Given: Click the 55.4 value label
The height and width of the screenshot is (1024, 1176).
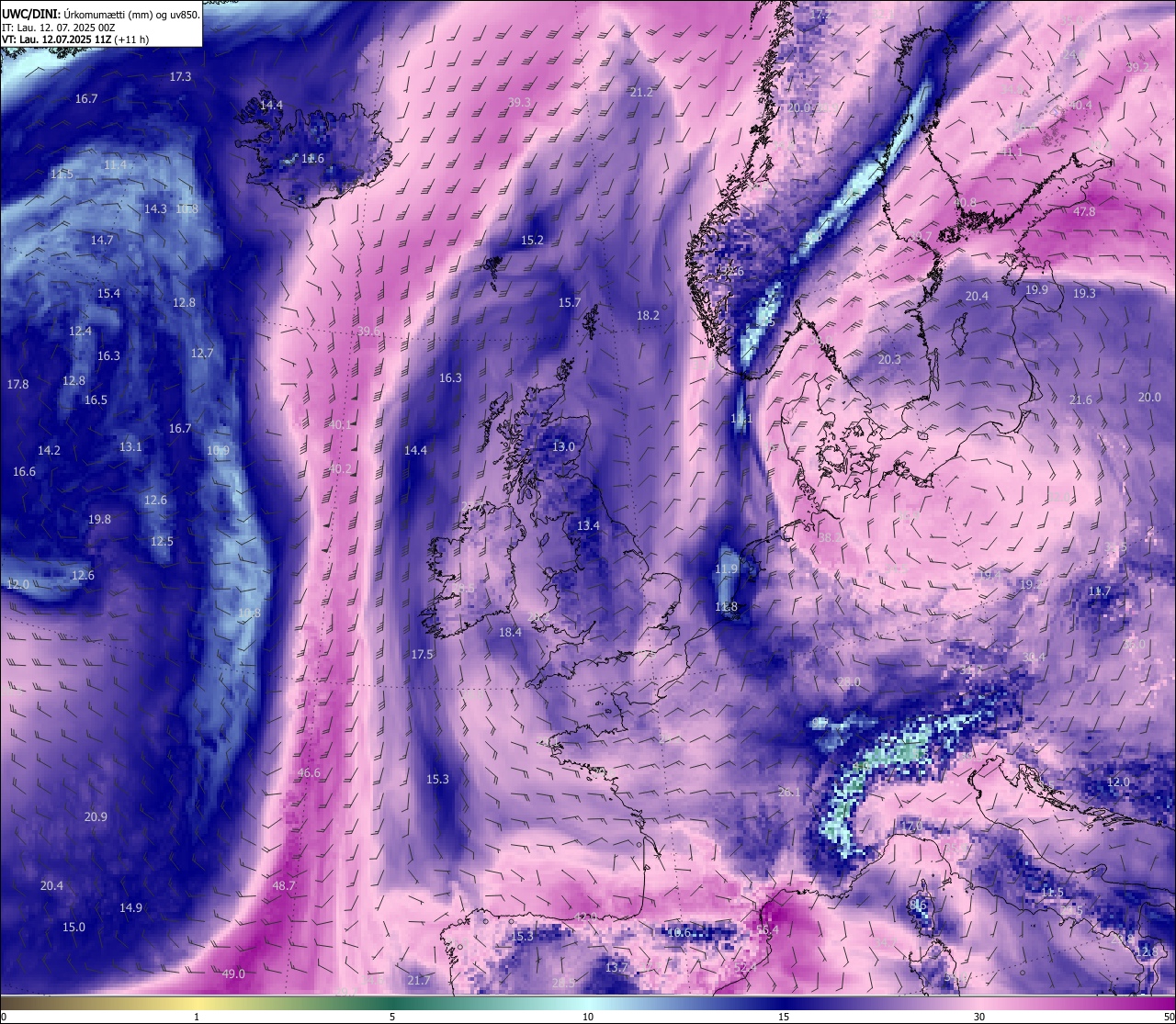Looking at the screenshot, I should (x=767, y=930).
